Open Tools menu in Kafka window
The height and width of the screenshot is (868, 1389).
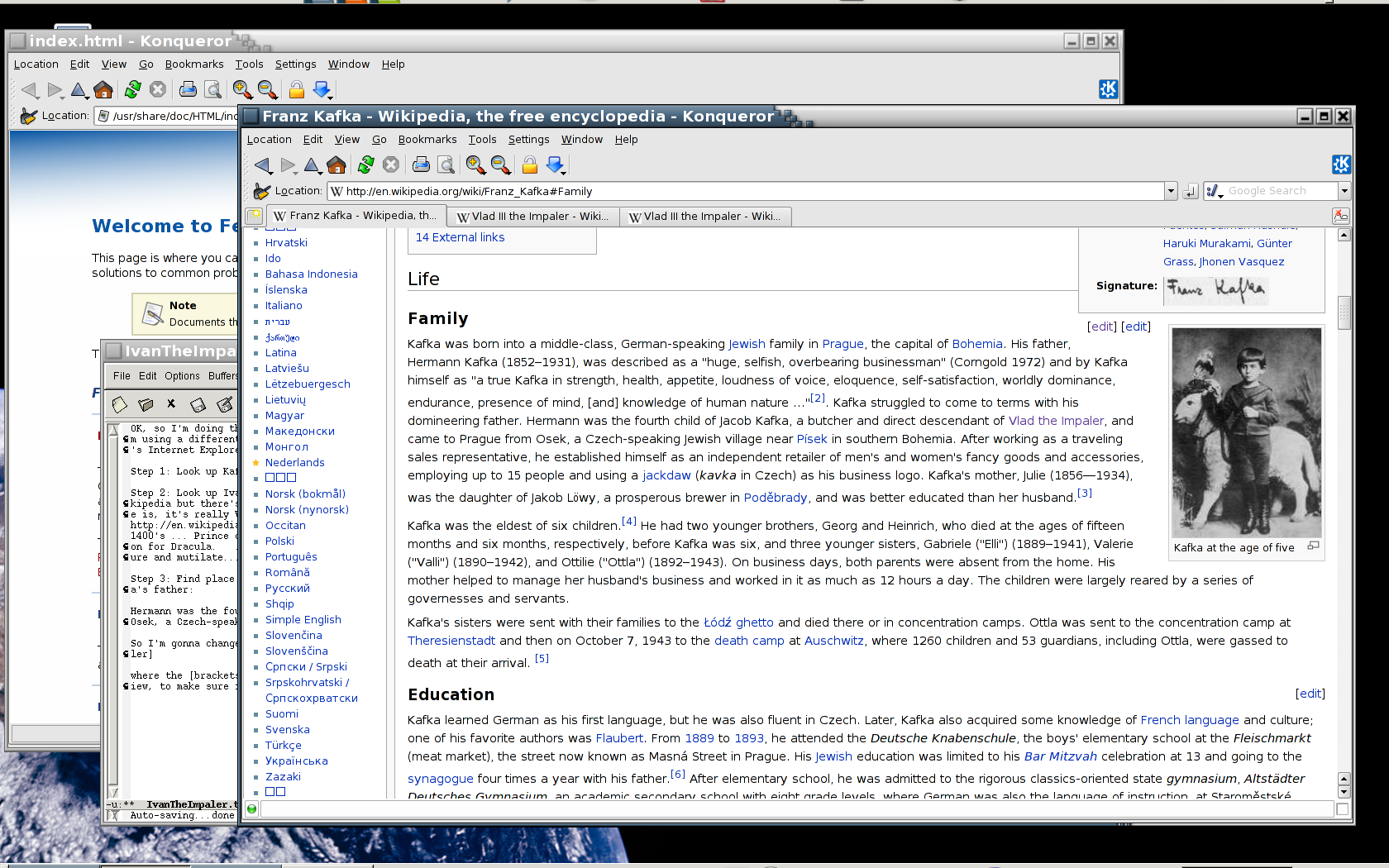coord(482,140)
